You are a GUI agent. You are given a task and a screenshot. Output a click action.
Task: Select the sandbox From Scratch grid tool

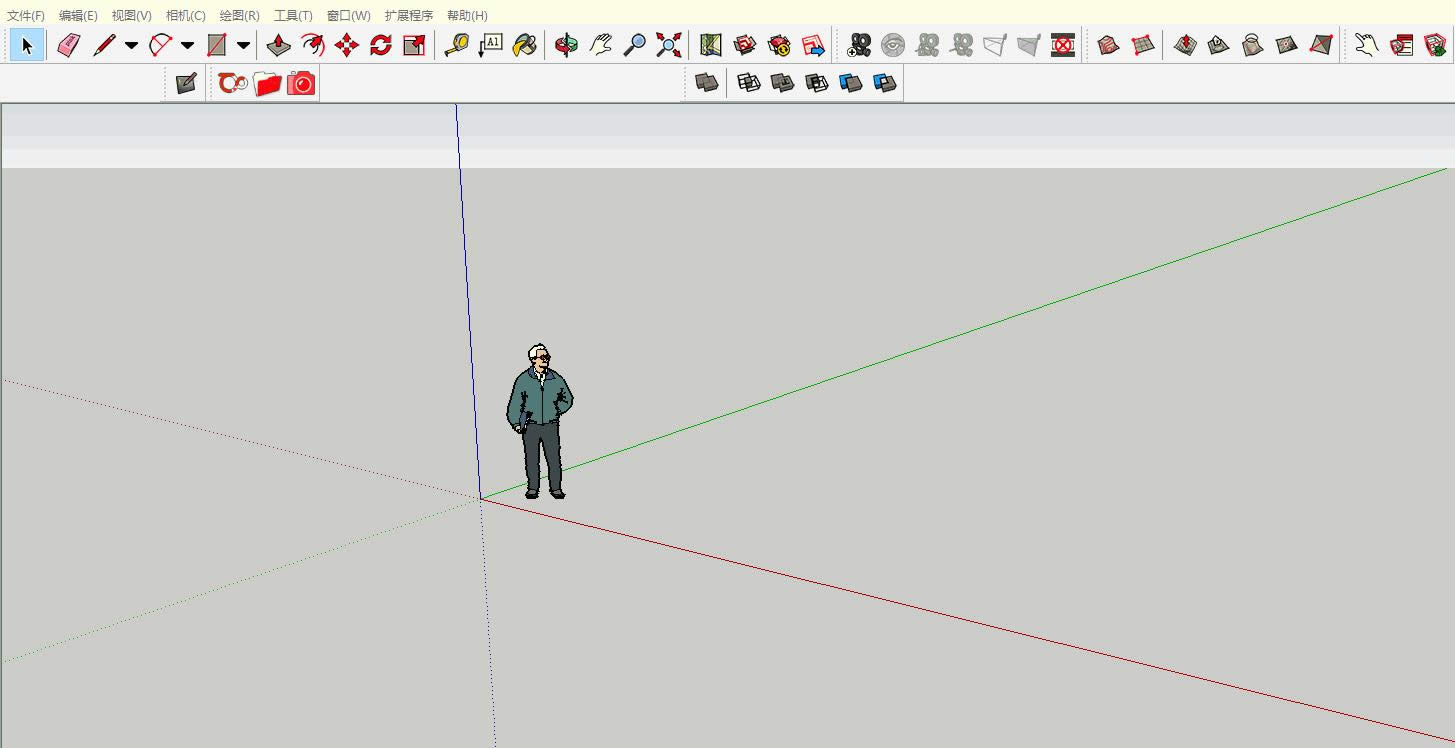[1143, 45]
